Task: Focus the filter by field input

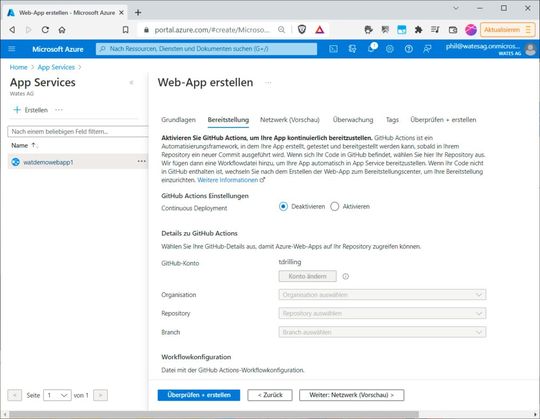Action: 78,132
